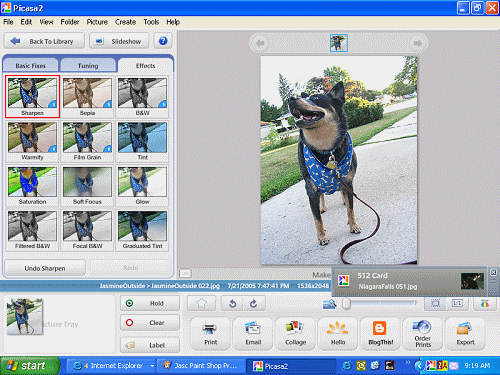The image size is (500, 375).
Task: Close the 512 Card notification popup
Action: [x=493, y=273]
